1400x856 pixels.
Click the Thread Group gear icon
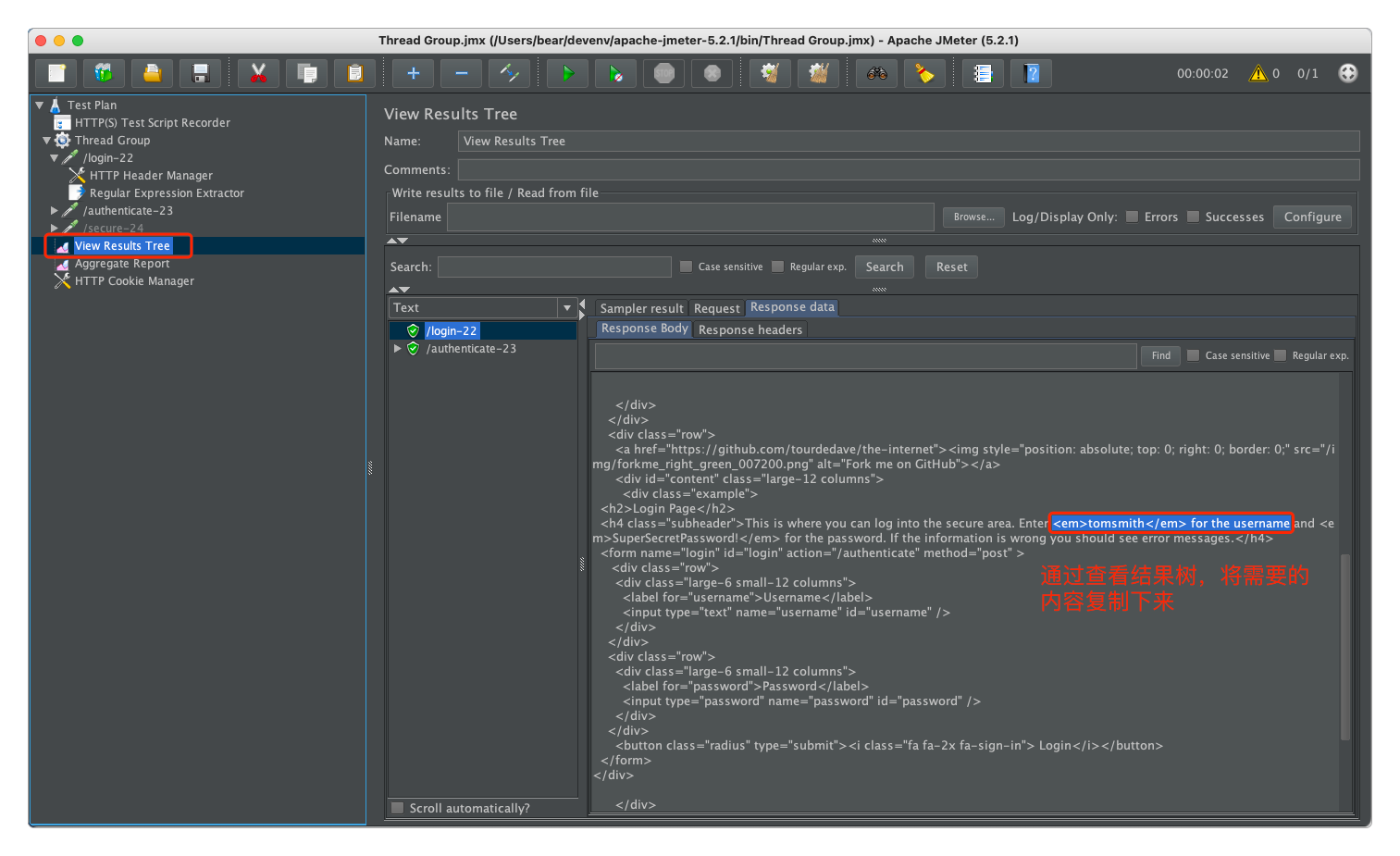coord(63,140)
